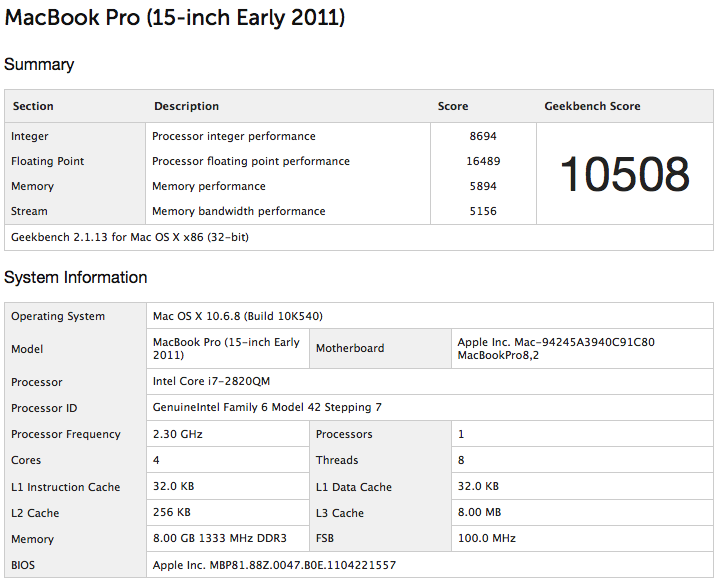Image resolution: width=721 pixels, height=585 pixels.
Task: Select 'Mac OS X 10.6.8 (Build 10K540)' value
Action: [x=238, y=316]
